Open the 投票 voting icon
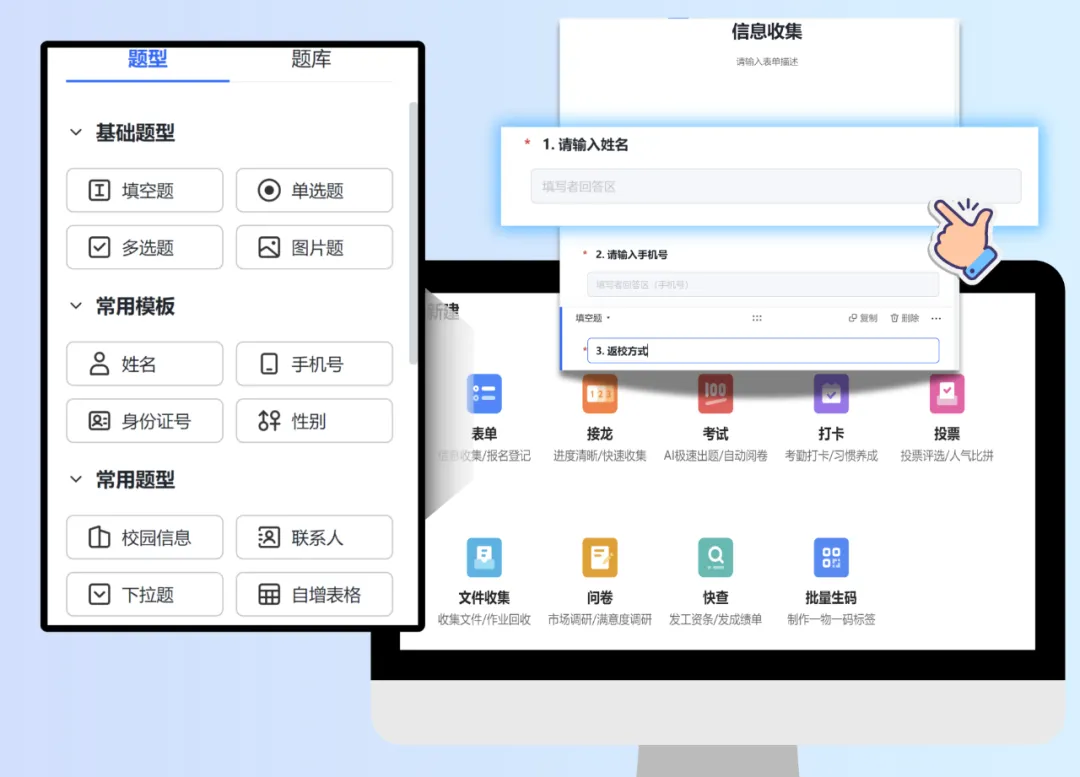Image resolution: width=1080 pixels, height=777 pixels. [x=946, y=394]
